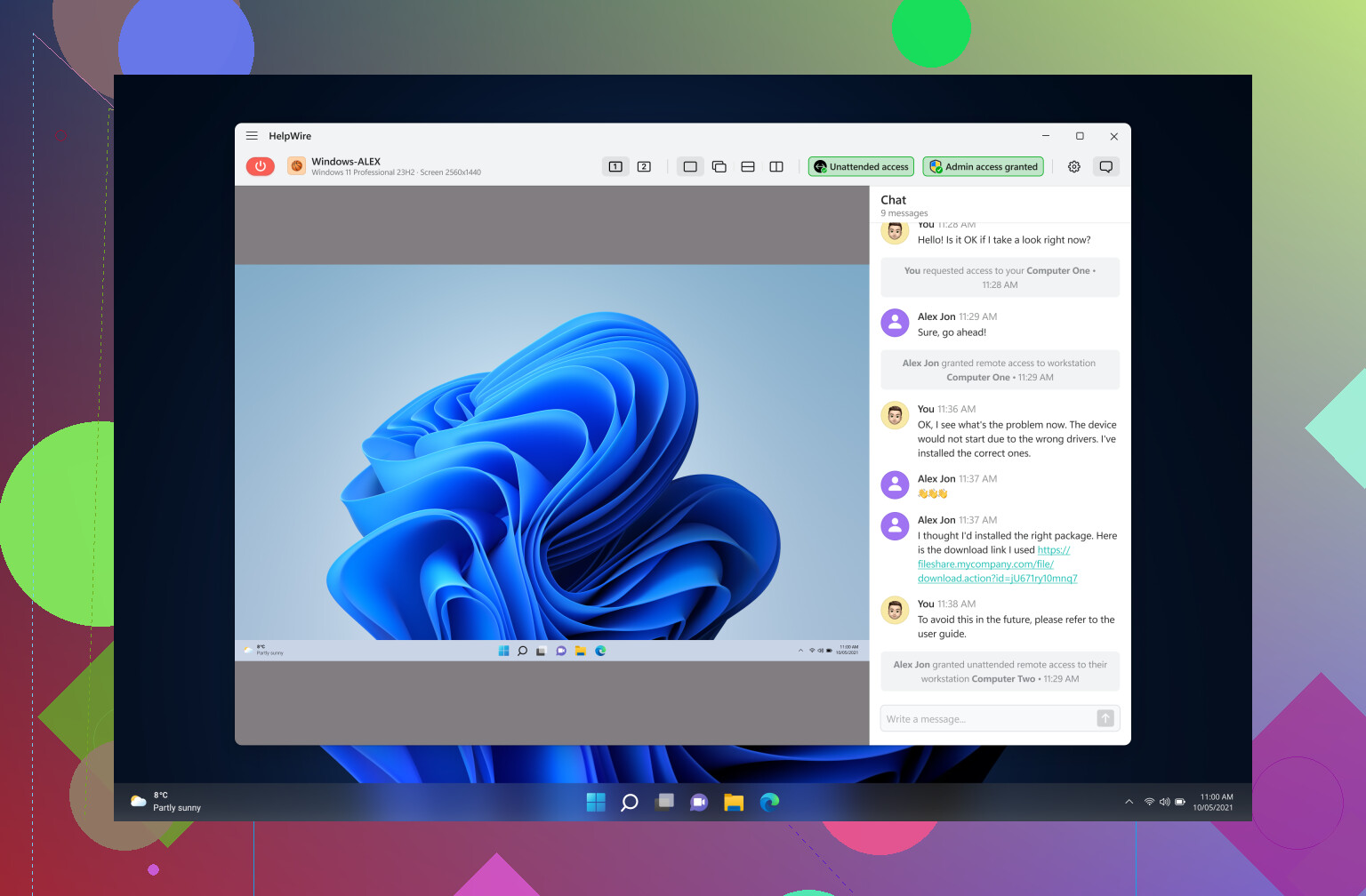Image resolution: width=1366 pixels, height=896 pixels.
Task: Expand hidden system tray icons chevron
Action: (x=1129, y=802)
